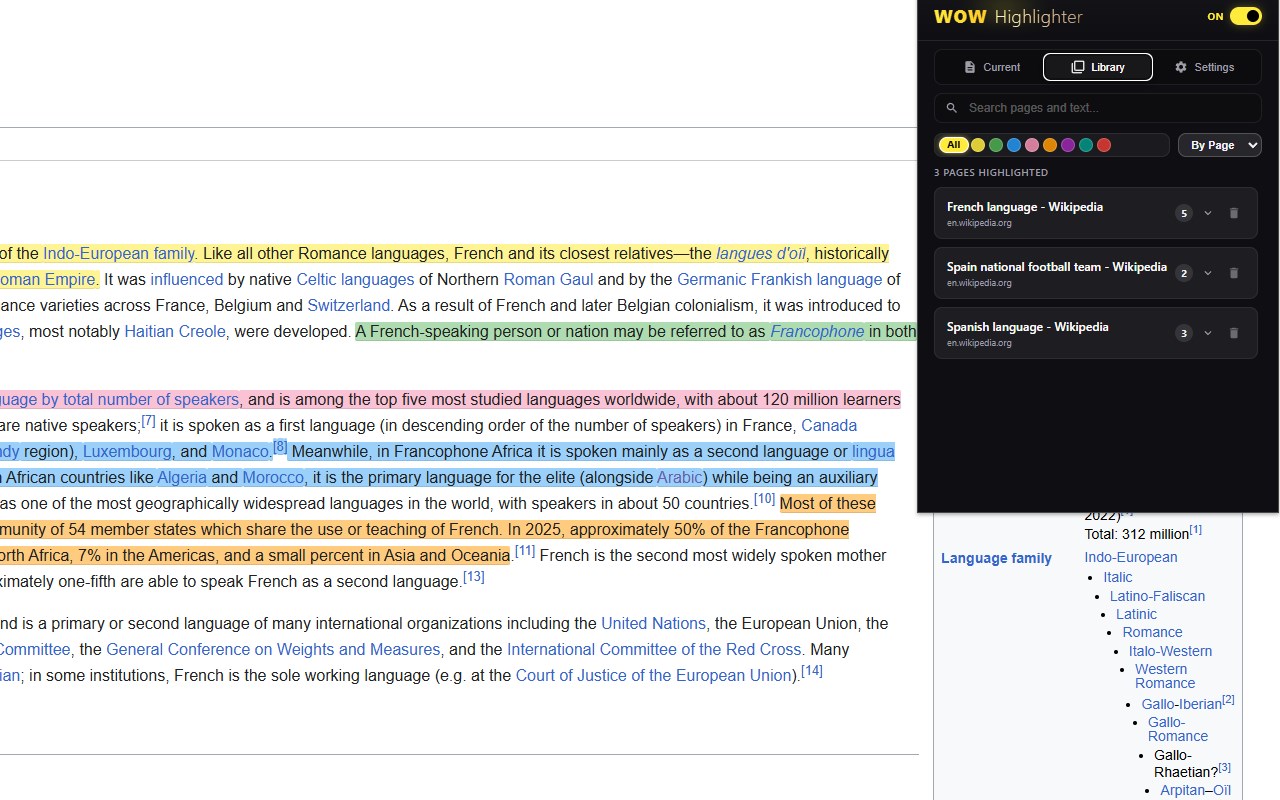
Task: Open the Language family infobox link
Action: (996, 559)
